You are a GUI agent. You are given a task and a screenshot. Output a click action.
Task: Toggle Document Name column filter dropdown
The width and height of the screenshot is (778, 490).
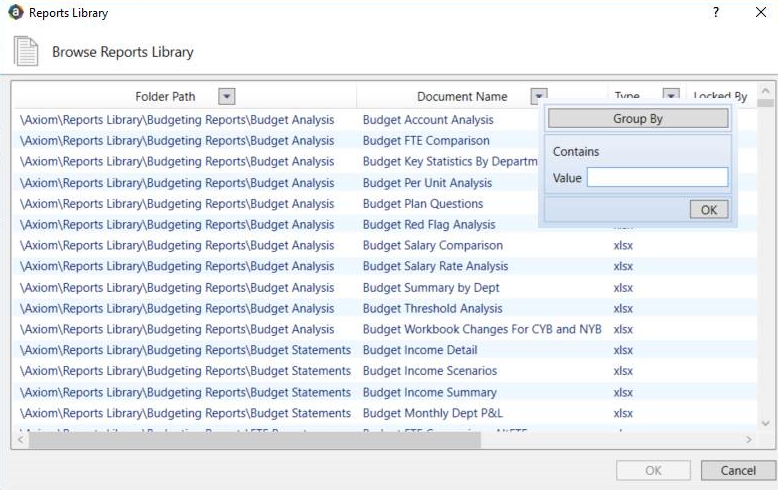tap(539, 97)
